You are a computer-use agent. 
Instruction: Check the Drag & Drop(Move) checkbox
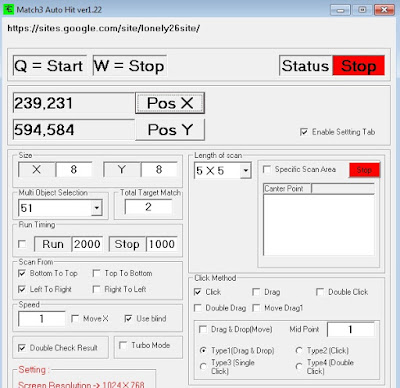point(203,330)
